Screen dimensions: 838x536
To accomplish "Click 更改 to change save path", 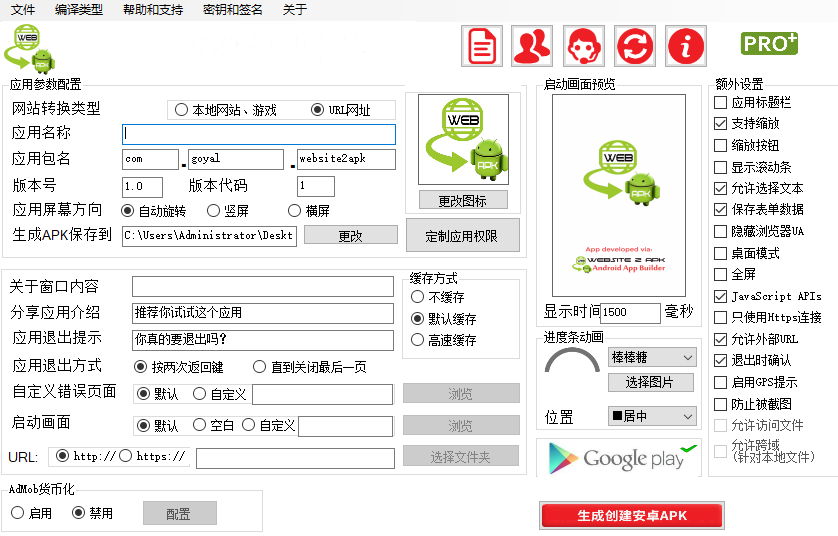I will pos(351,235).
